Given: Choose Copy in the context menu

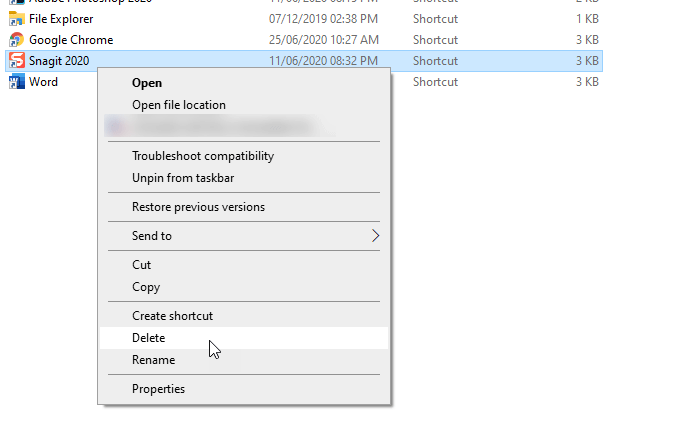Looking at the screenshot, I should (146, 287).
